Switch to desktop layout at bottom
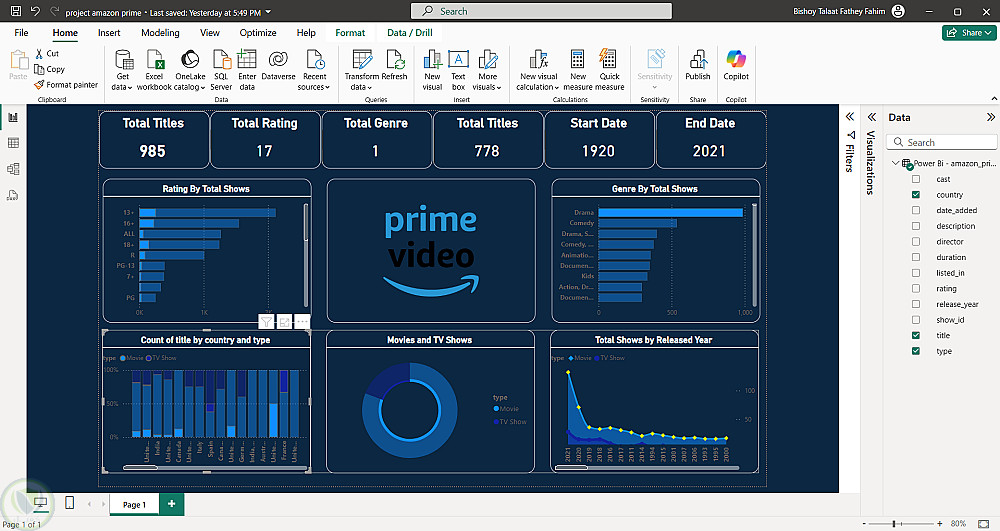The width and height of the screenshot is (1000, 531). point(41,503)
